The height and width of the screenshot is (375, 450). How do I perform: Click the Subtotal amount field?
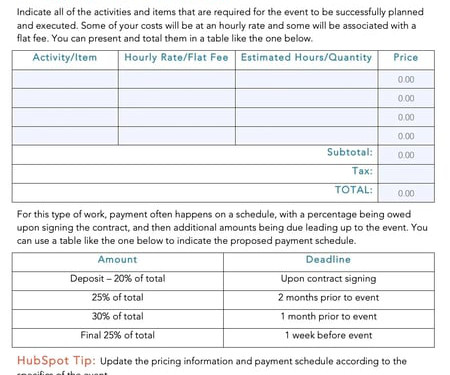[406, 155]
